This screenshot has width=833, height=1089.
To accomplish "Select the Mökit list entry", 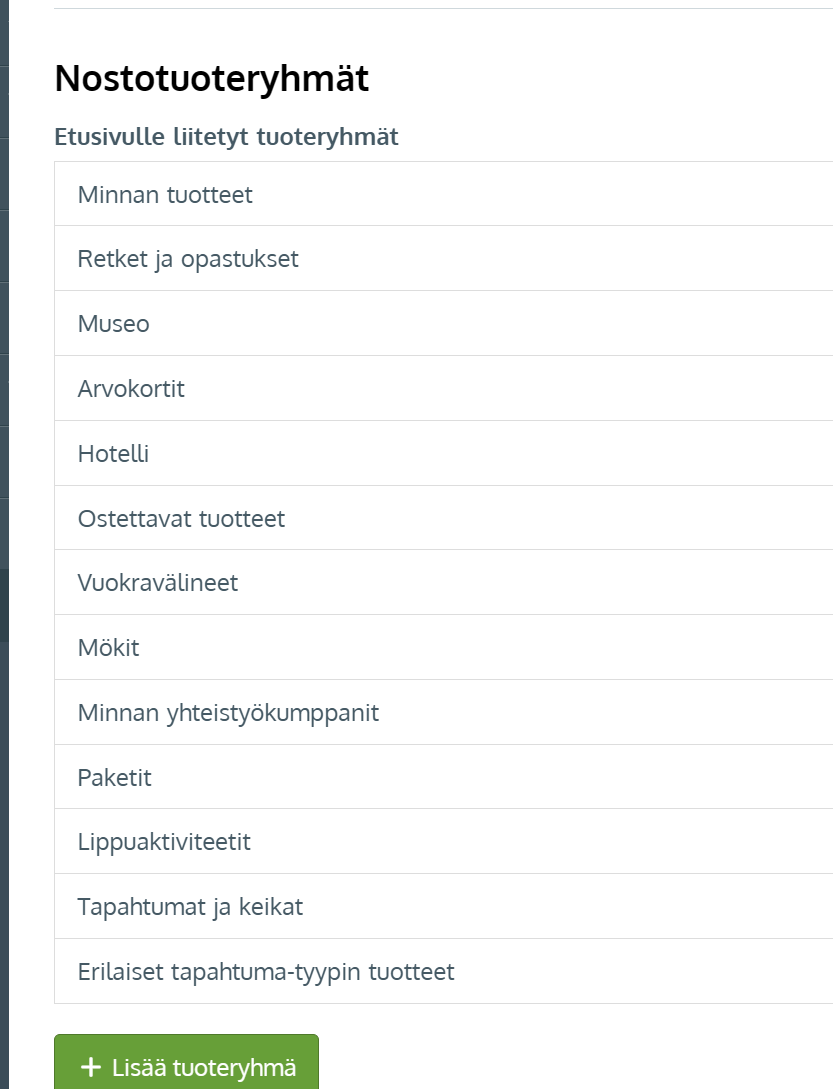I will 443,647.
